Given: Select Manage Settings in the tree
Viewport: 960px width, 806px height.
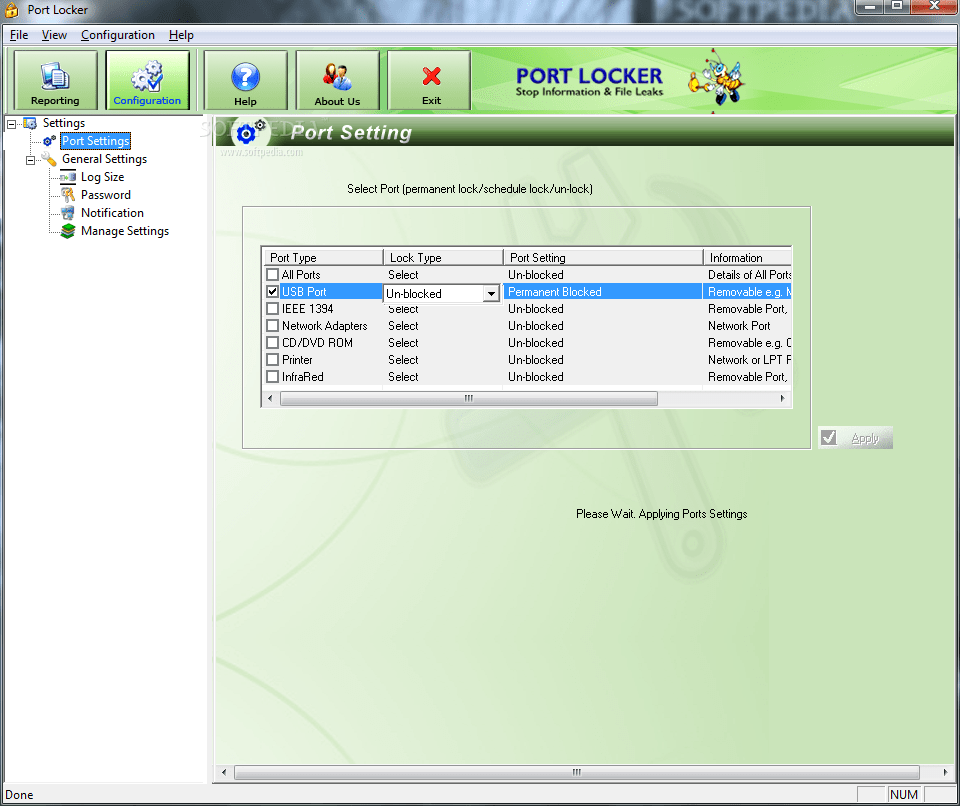Looking at the screenshot, I should click(125, 231).
